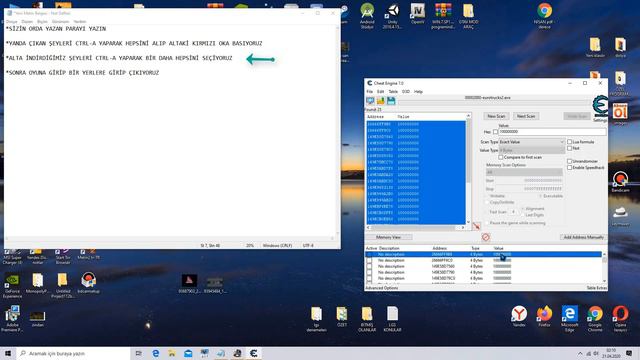This screenshot has width=640, height=360.
Task: Click the New Scan button
Action: pyautogui.click(x=496, y=116)
